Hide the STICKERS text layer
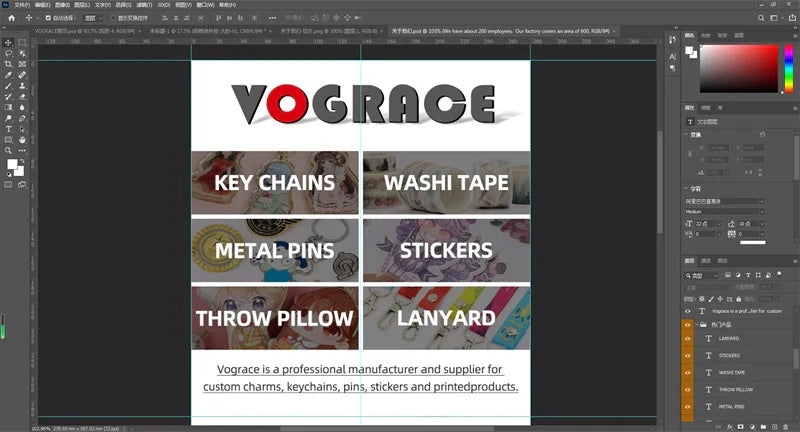800x432 pixels. [x=687, y=355]
